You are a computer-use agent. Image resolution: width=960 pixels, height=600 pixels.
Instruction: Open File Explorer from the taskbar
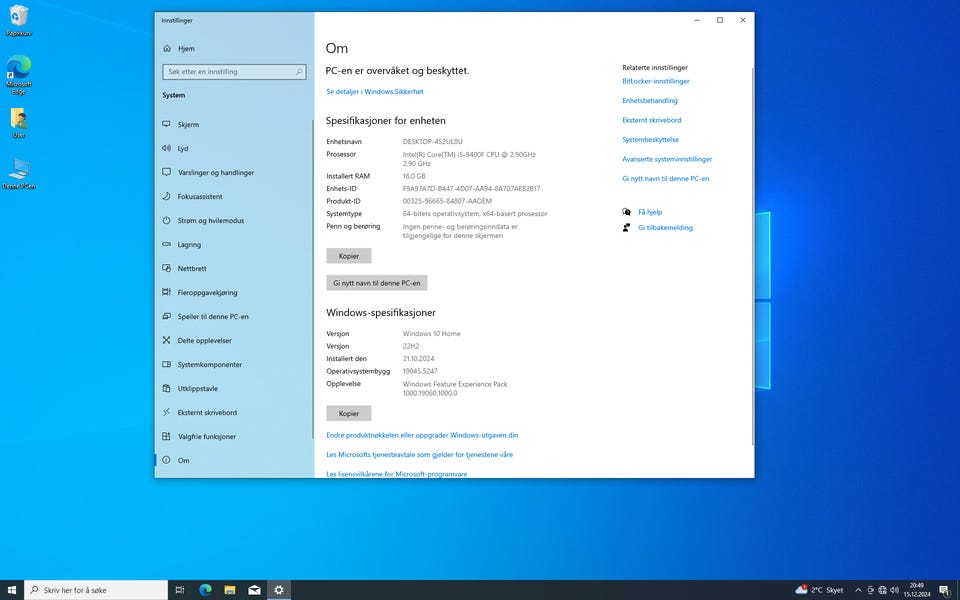[230, 590]
